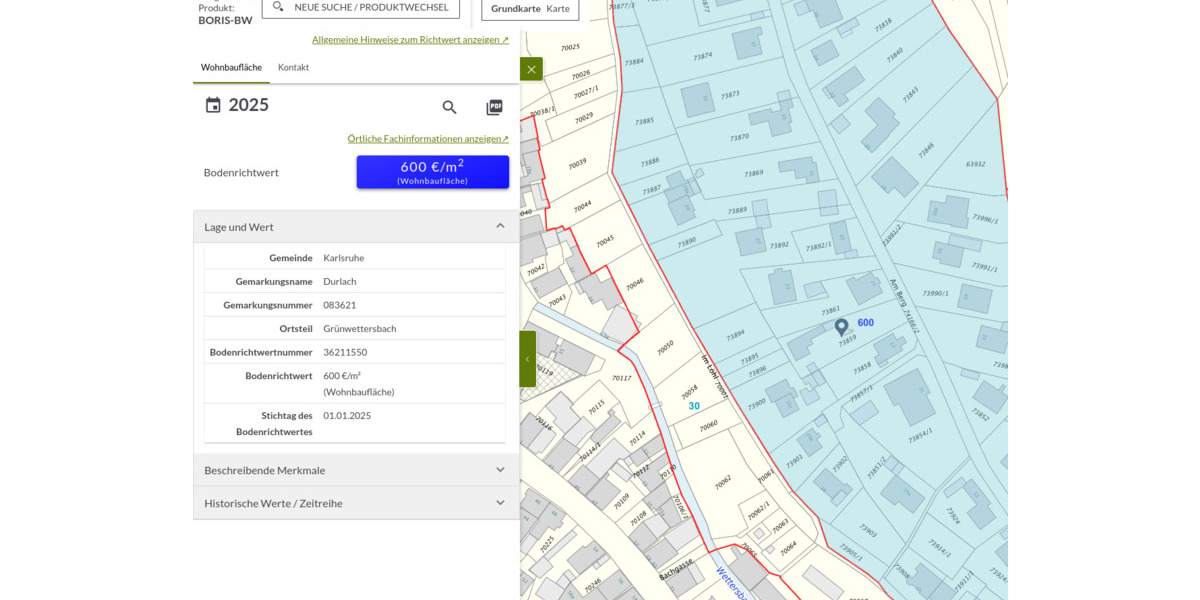Open Allgemeine Hinweise zum Richtwert link
The height and width of the screenshot is (600, 1200).
point(410,40)
